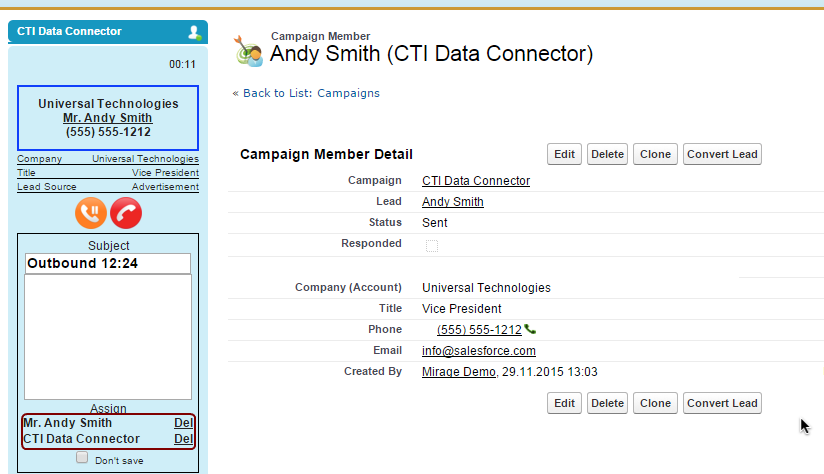Delete CTI Data Connector assignment
Screen dimensions: 824x474
click(x=183, y=439)
